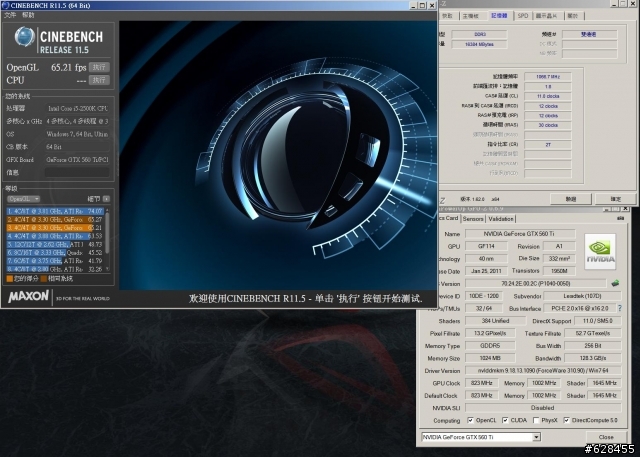Click the MAXON logo in CINEBENCH footer
Viewport: 640px width, 457px height.
(x=29, y=297)
